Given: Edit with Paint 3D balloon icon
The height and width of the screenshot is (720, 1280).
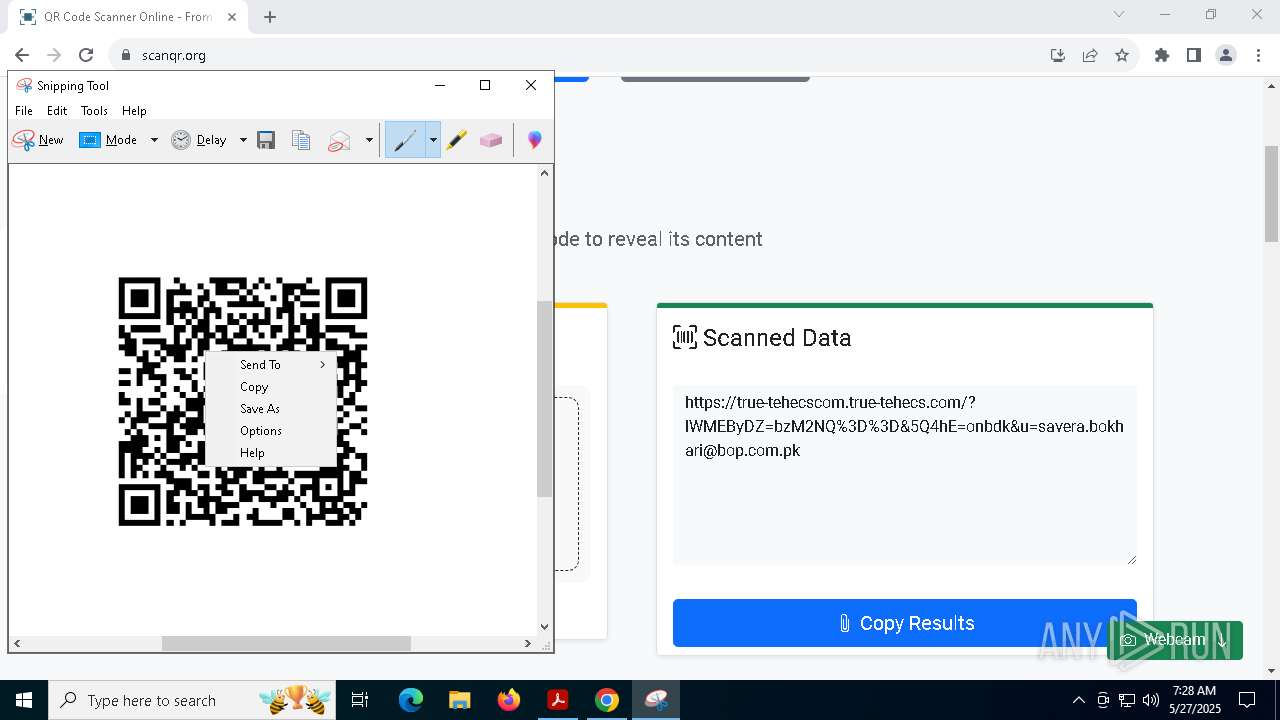Looking at the screenshot, I should 535,140.
